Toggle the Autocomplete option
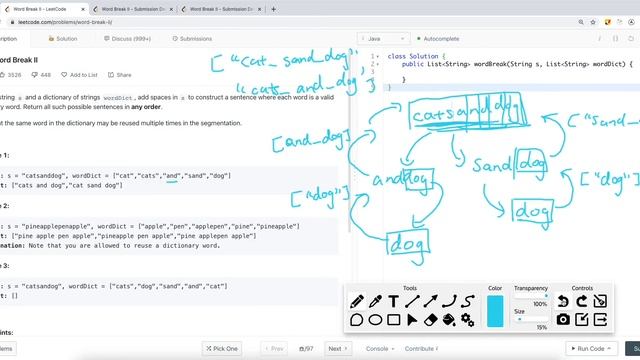Image resolution: width=640 pixels, height=360 pixels. [438, 39]
